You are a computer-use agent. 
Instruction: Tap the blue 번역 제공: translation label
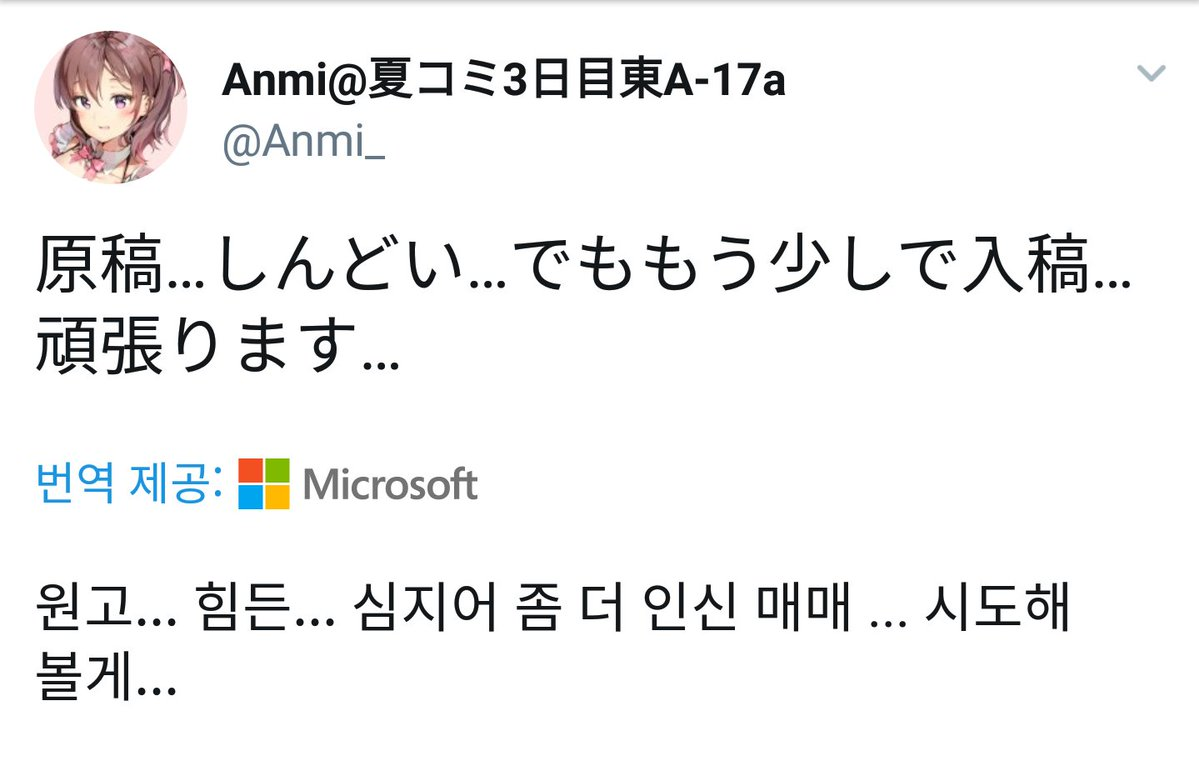(x=128, y=485)
